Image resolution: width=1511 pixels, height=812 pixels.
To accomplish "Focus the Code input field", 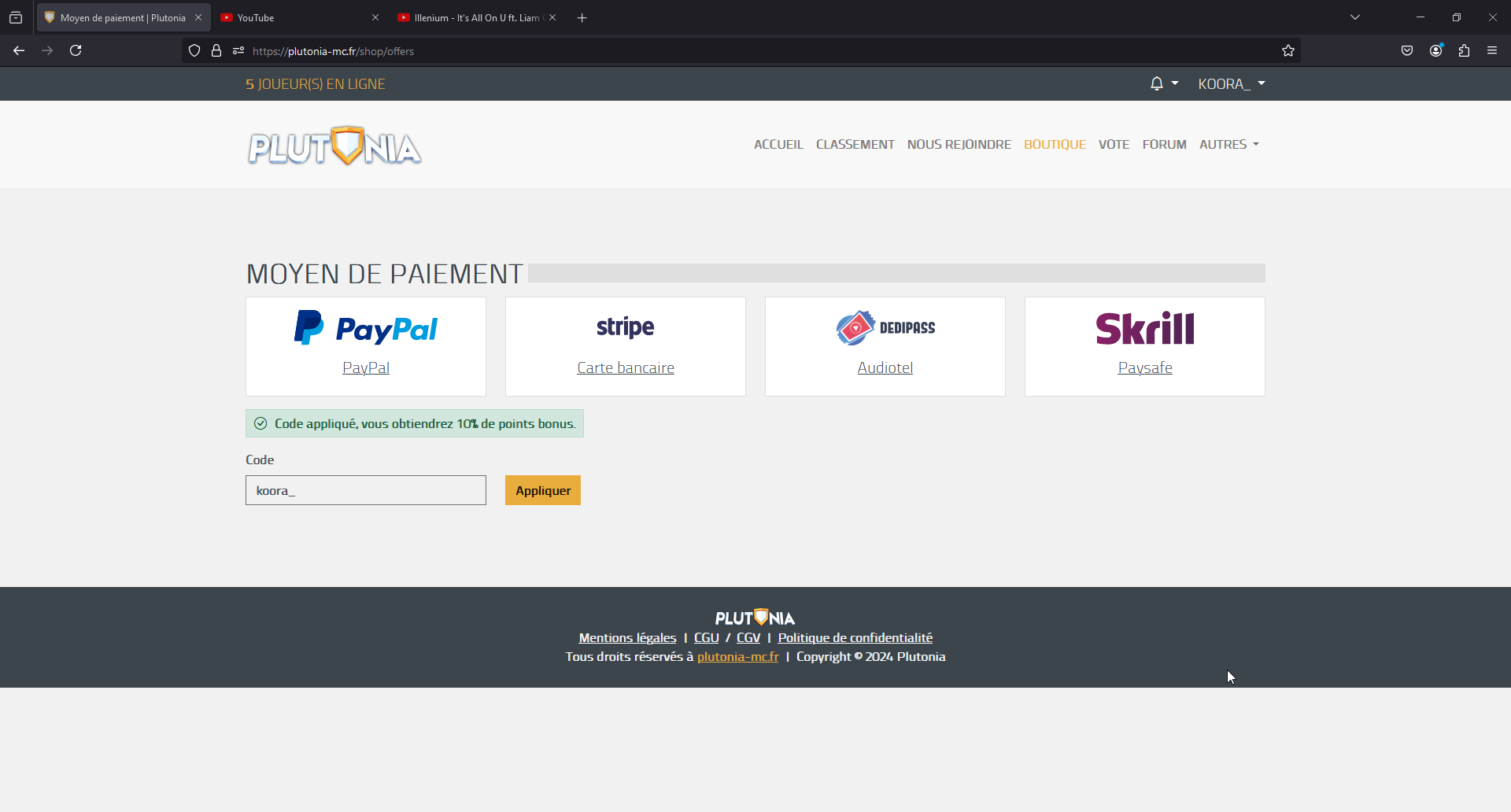I will coord(366,490).
